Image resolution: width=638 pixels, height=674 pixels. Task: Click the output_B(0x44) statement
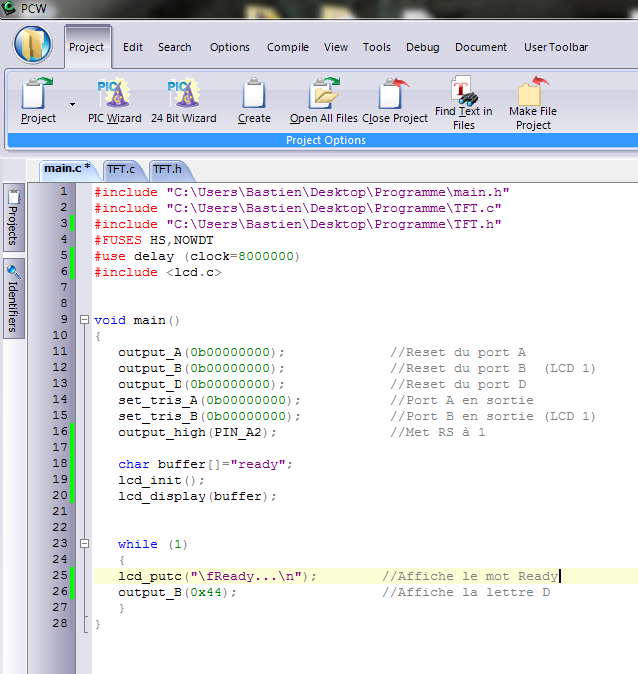click(177, 592)
